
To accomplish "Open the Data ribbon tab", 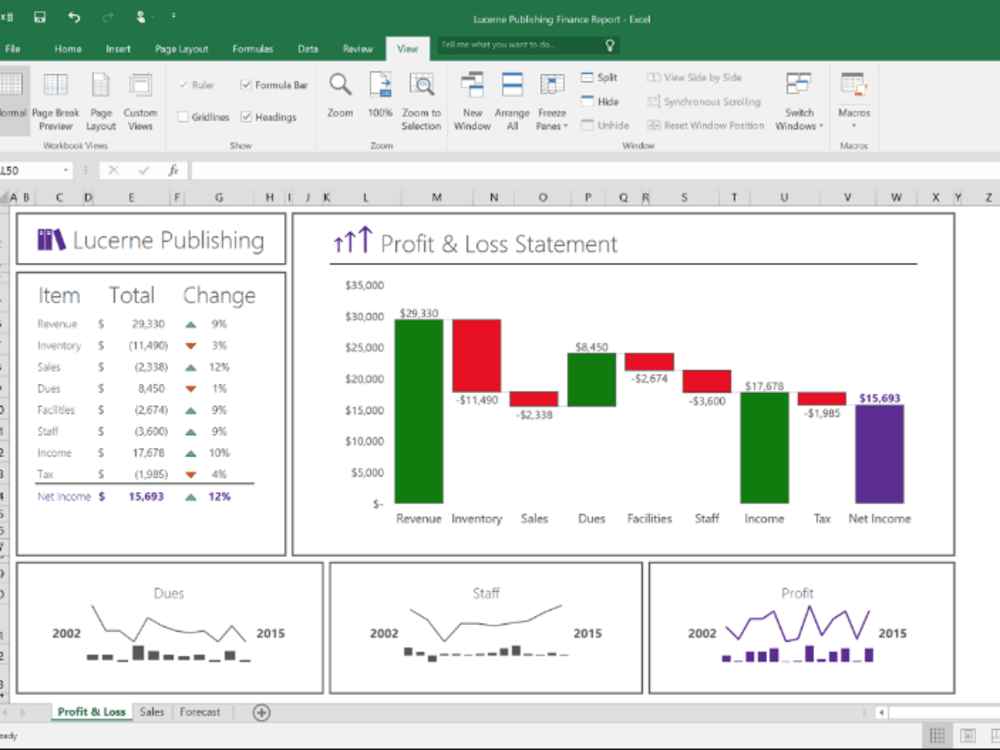I will point(308,48).
